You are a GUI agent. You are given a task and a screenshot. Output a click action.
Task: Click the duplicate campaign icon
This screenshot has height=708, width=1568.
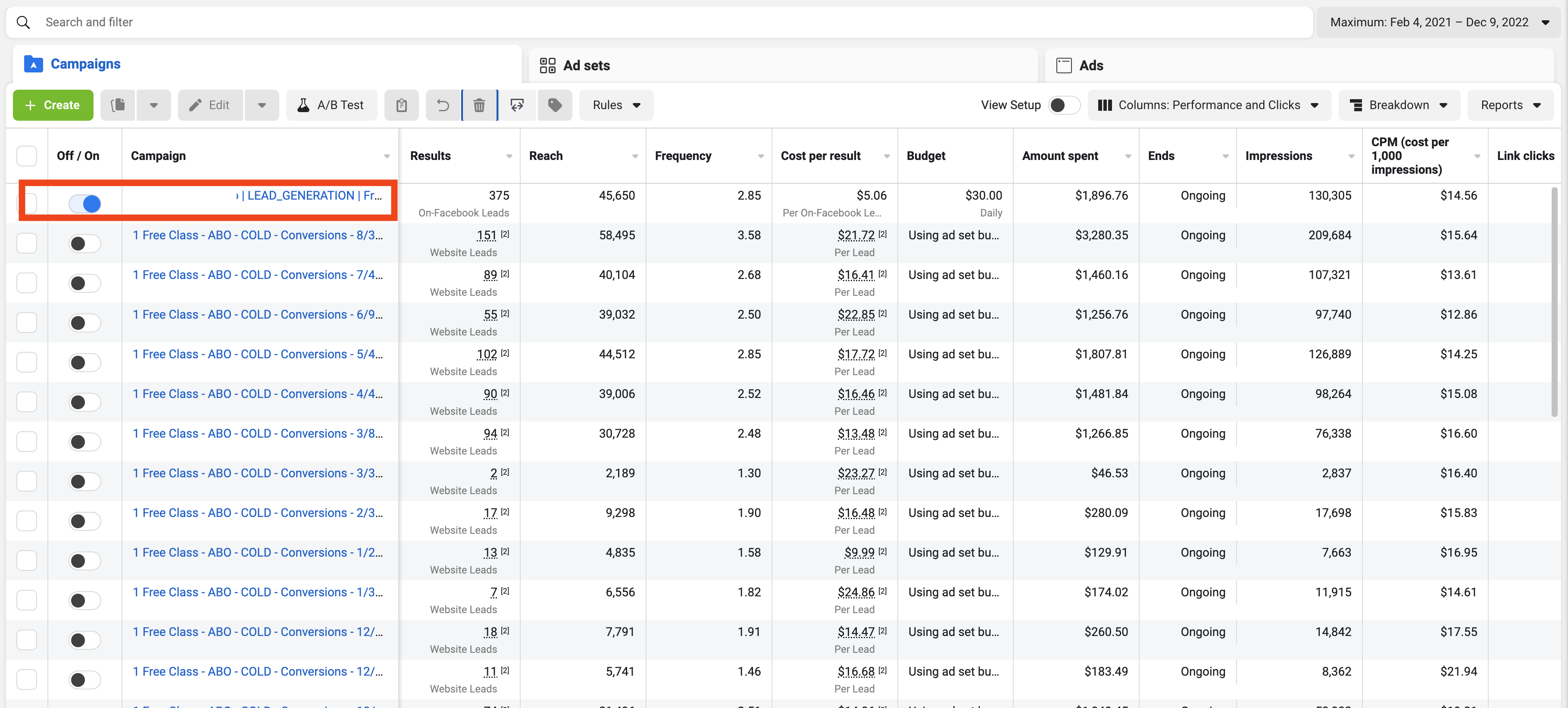(x=118, y=105)
